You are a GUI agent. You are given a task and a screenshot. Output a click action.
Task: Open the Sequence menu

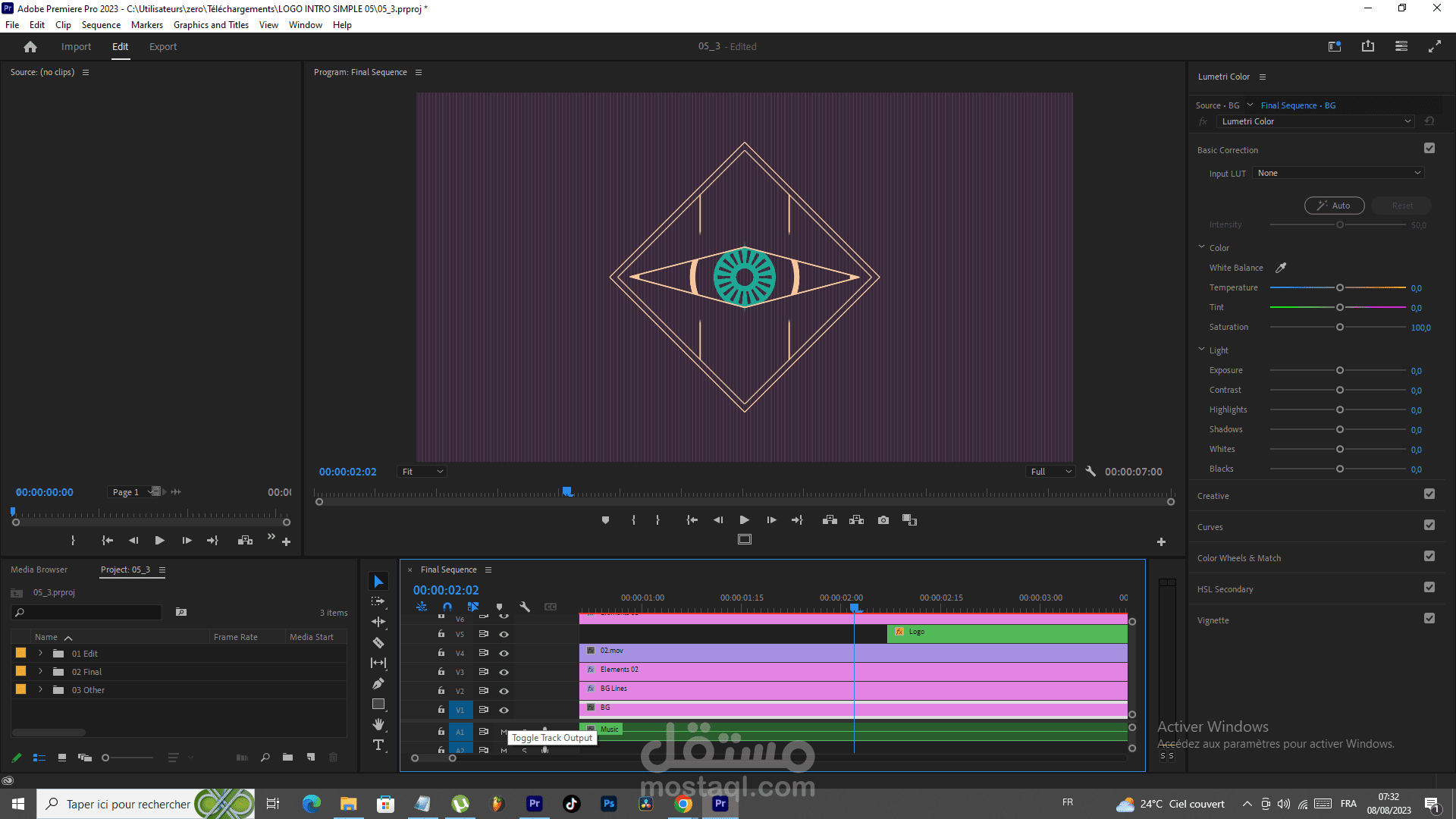(101, 25)
